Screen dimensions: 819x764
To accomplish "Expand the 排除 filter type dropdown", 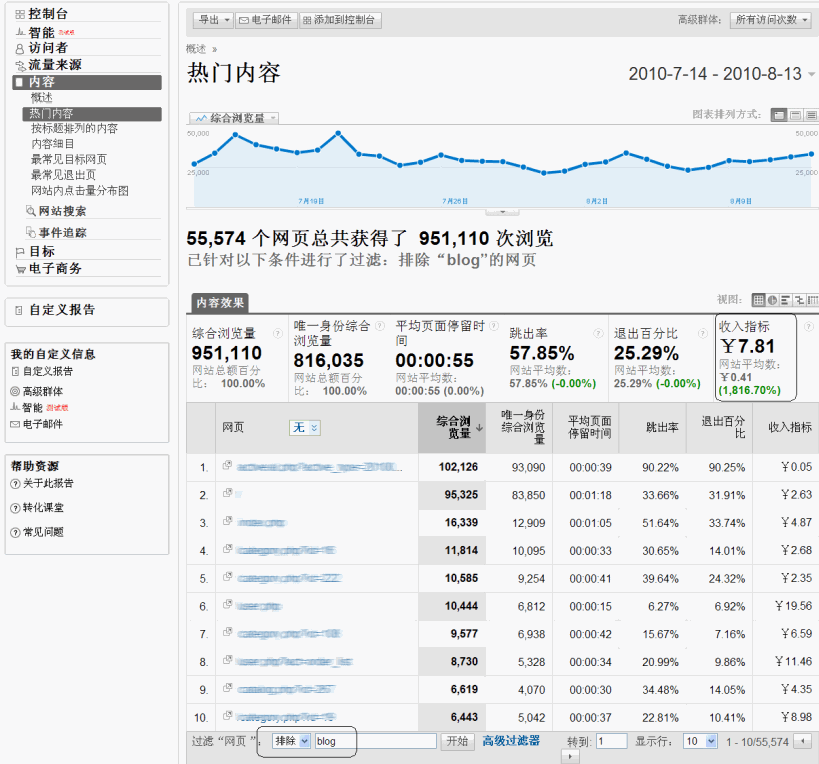I will (291, 741).
